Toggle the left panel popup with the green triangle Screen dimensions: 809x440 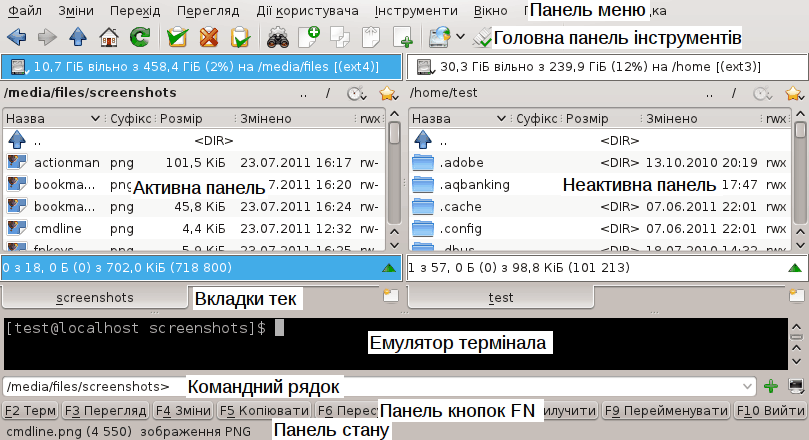click(x=388, y=268)
